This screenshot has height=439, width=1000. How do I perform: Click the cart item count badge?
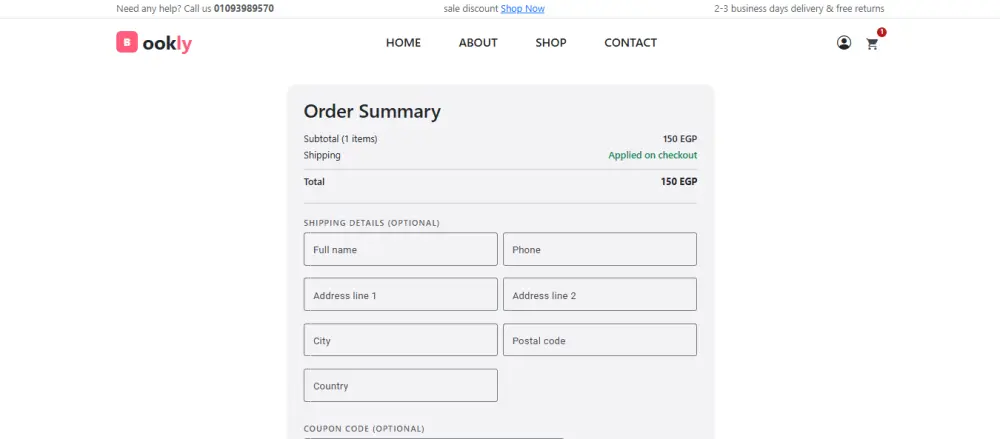click(x=881, y=32)
